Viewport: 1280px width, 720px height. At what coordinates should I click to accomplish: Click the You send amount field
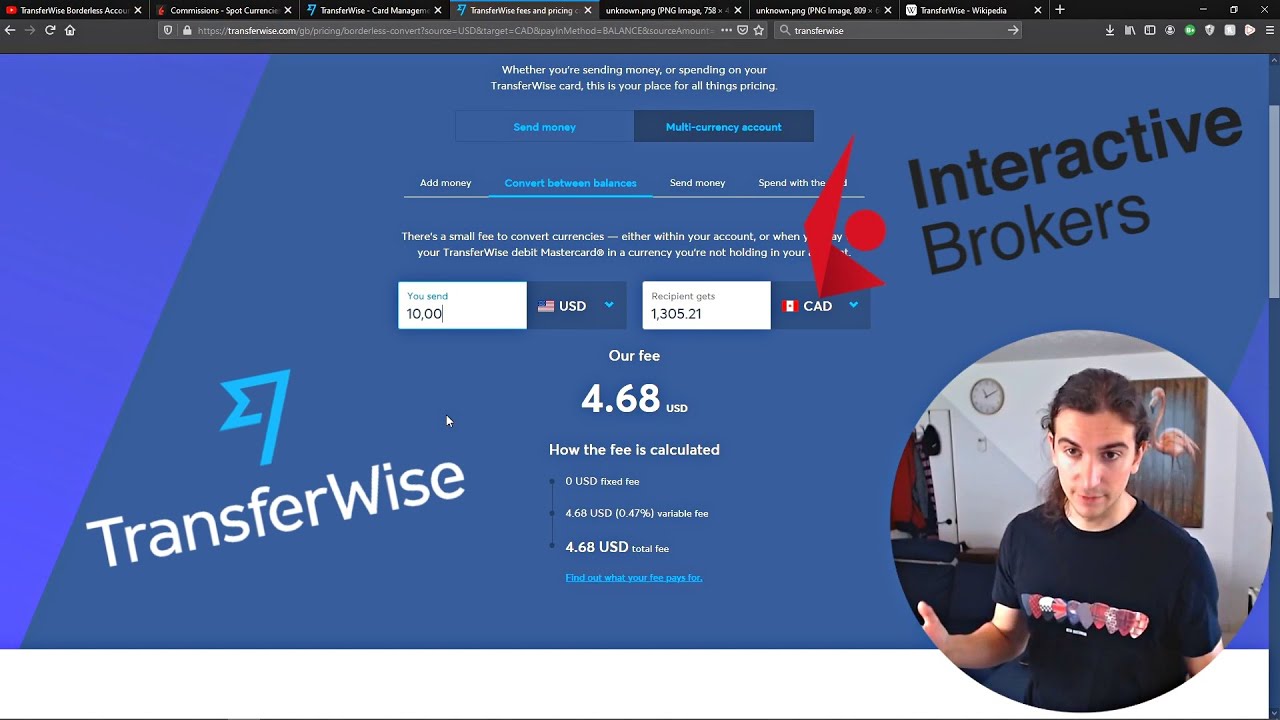tap(462, 306)
